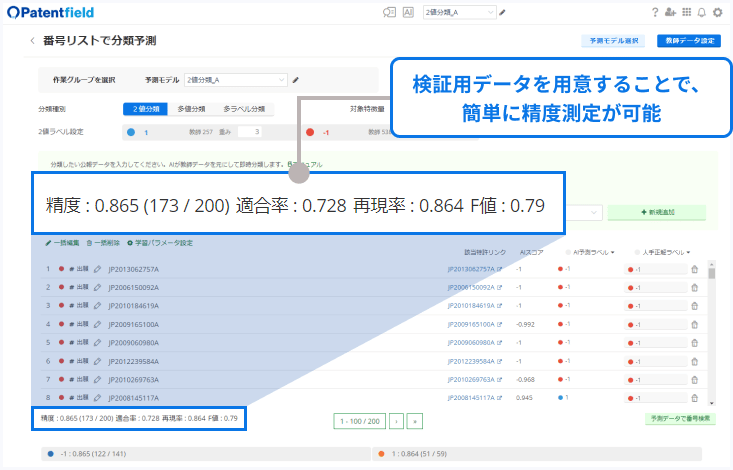Image resolution: width=733 pixels, height=470 pixels.
Task: Open patent link JP2008145117A
Action: (x=474, y=398)
